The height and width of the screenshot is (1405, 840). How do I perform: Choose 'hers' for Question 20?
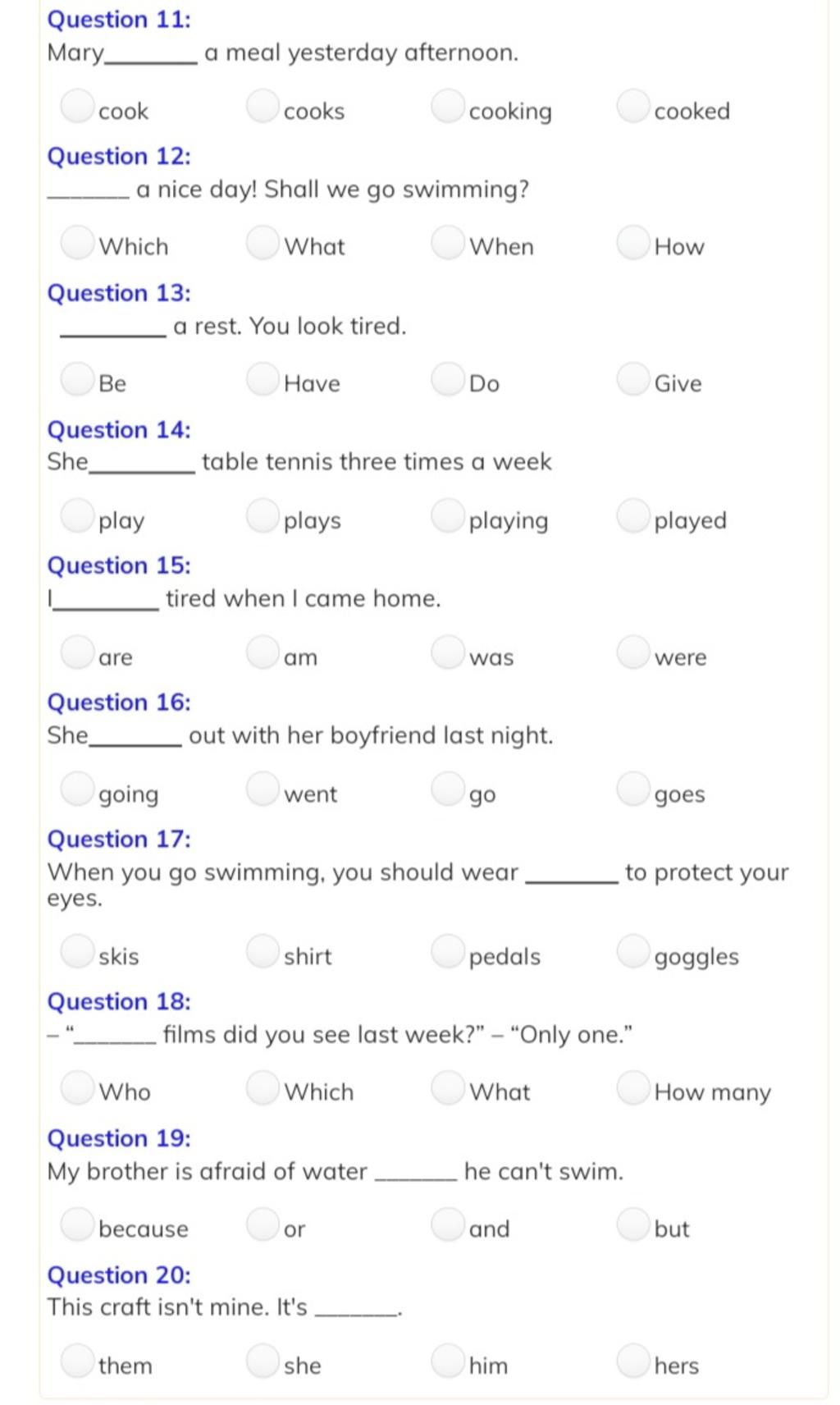coord(633,1360)
